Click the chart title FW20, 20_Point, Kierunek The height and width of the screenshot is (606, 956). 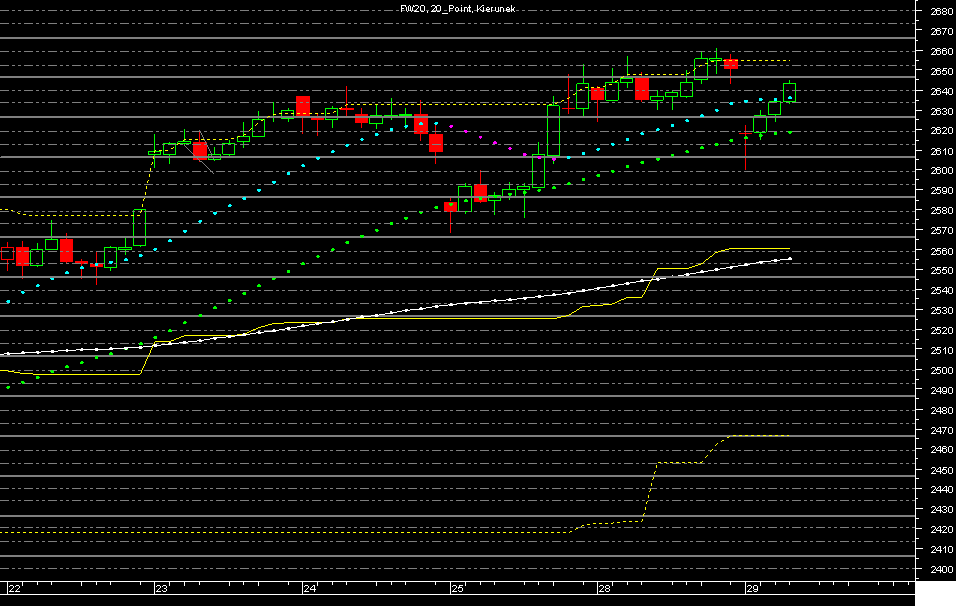click(x=458, y=8)
